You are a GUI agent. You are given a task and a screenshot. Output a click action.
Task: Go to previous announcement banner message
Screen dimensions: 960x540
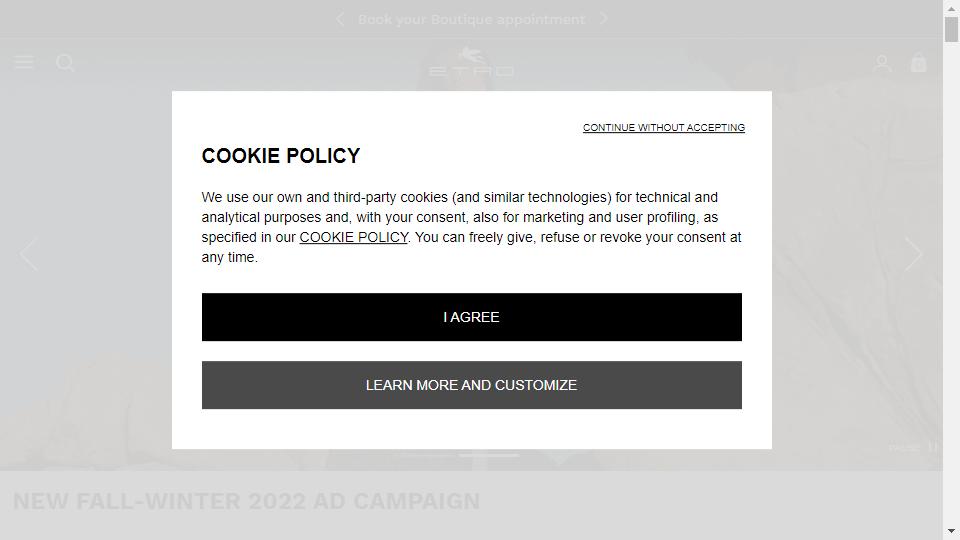[340, 20]
